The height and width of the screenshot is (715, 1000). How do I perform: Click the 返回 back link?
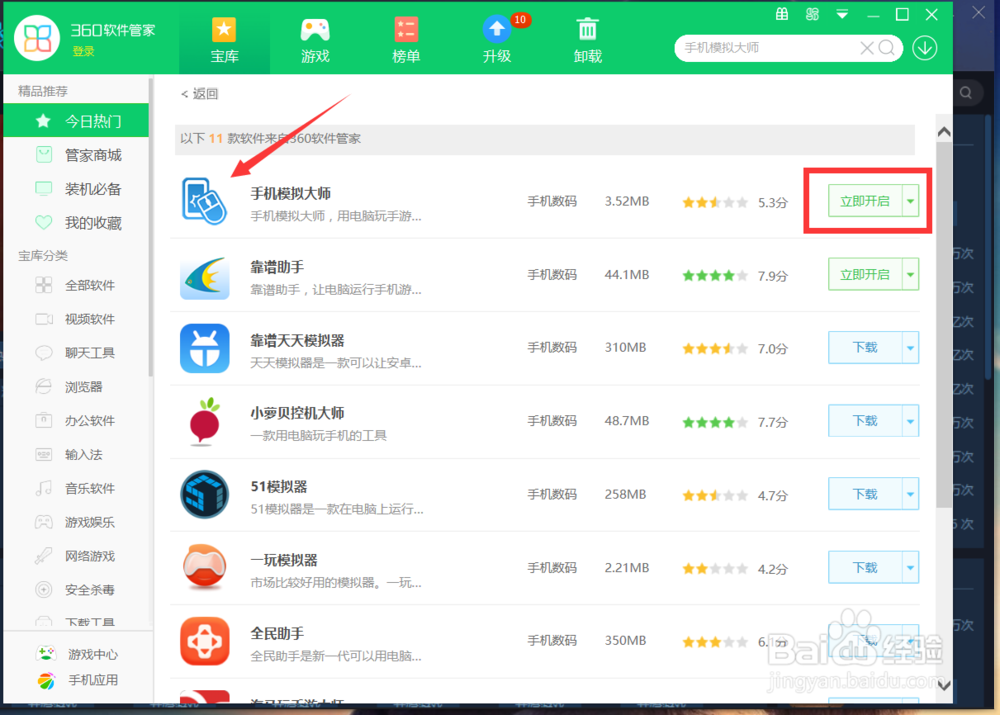[199, 92]
